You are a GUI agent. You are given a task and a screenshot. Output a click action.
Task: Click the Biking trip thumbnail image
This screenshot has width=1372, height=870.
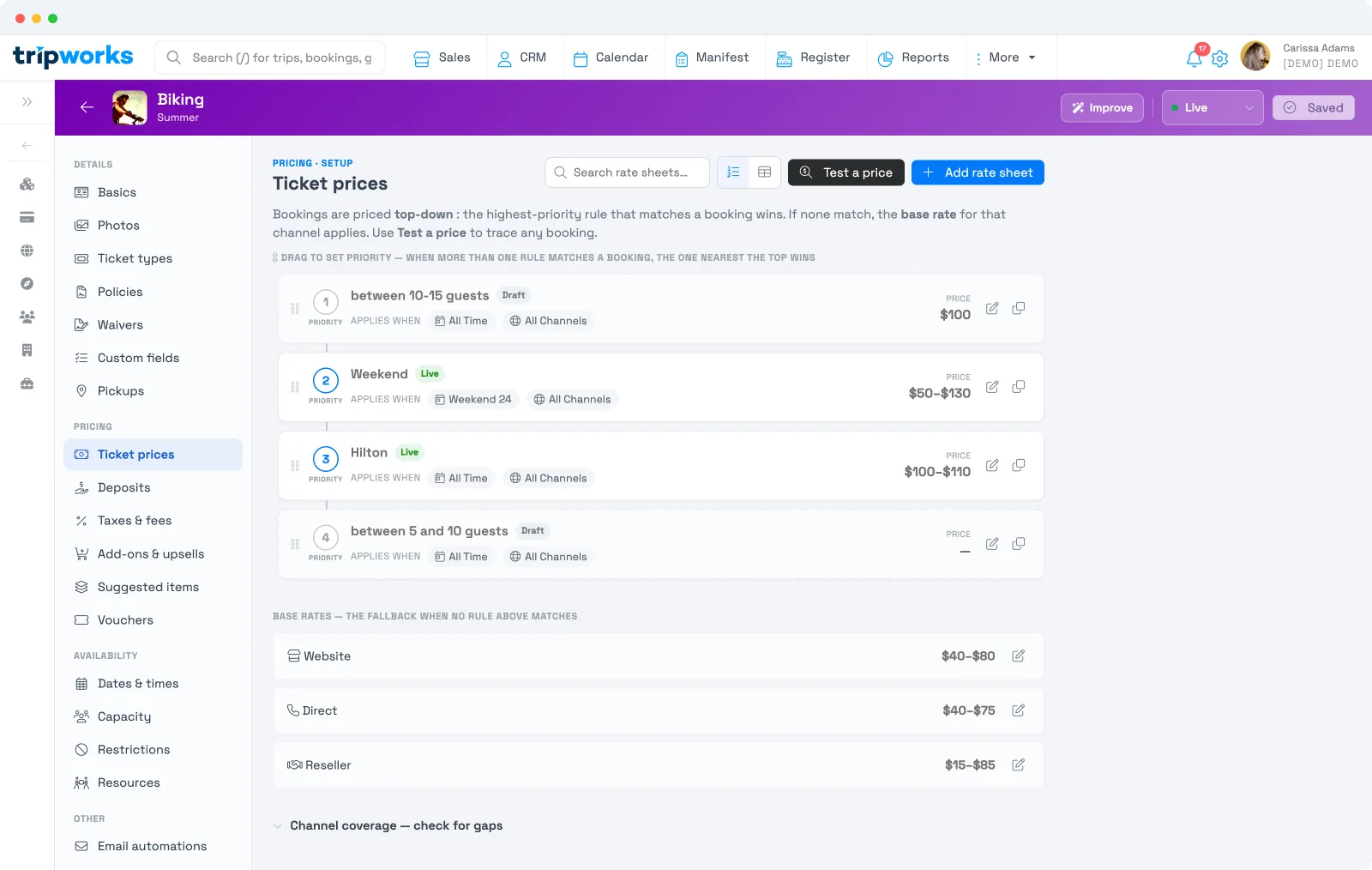click(x=129, y=107)
